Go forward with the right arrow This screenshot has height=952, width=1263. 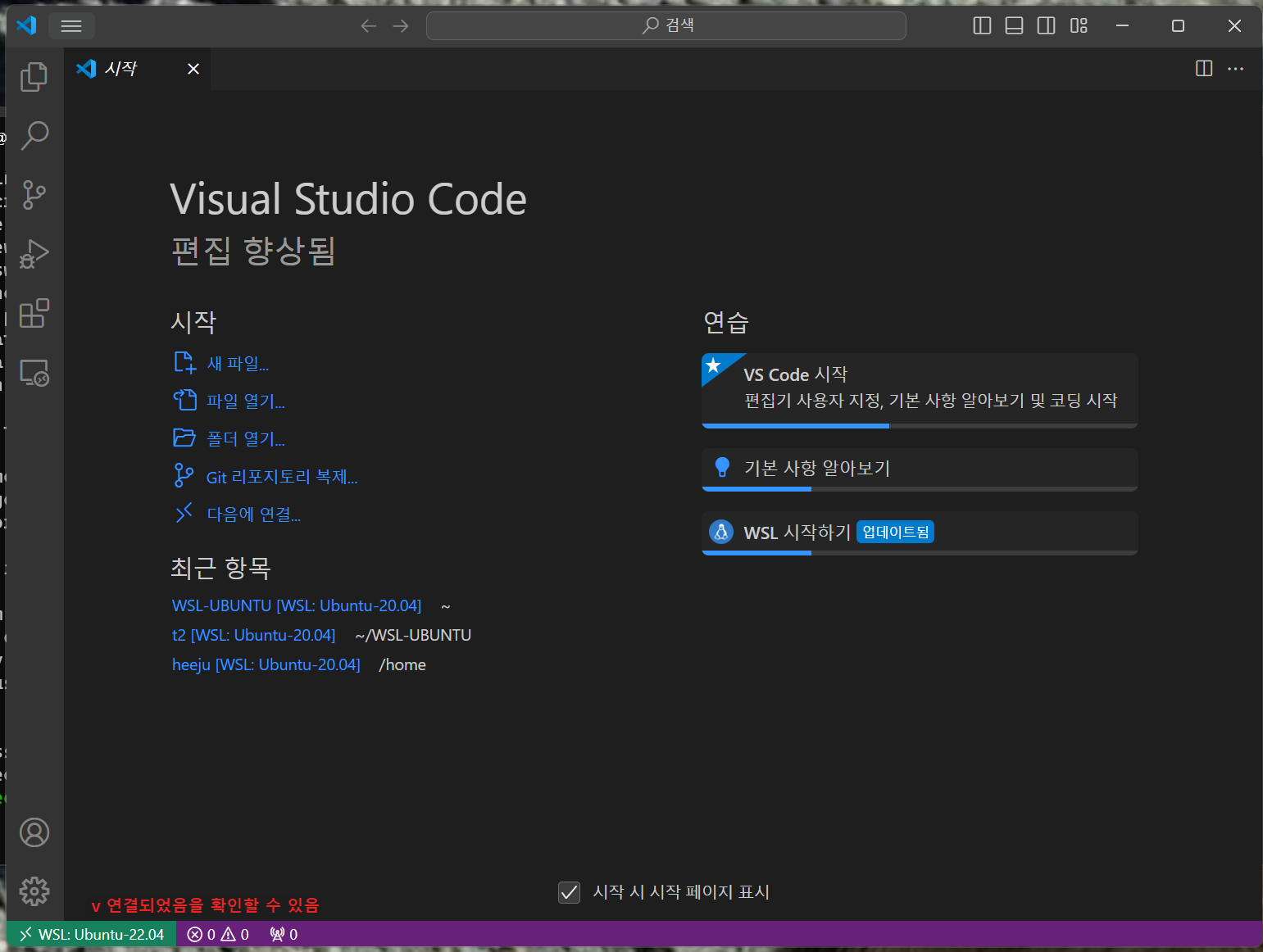(401, 26)
